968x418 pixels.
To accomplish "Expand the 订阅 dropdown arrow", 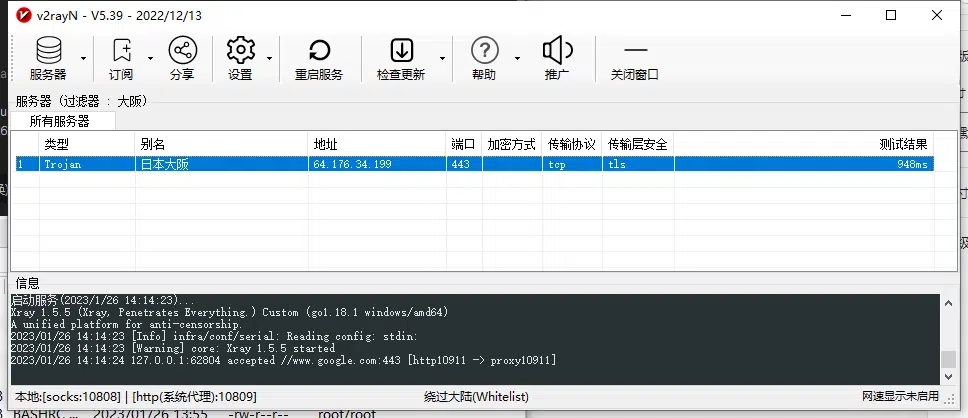I will (150, 59).
